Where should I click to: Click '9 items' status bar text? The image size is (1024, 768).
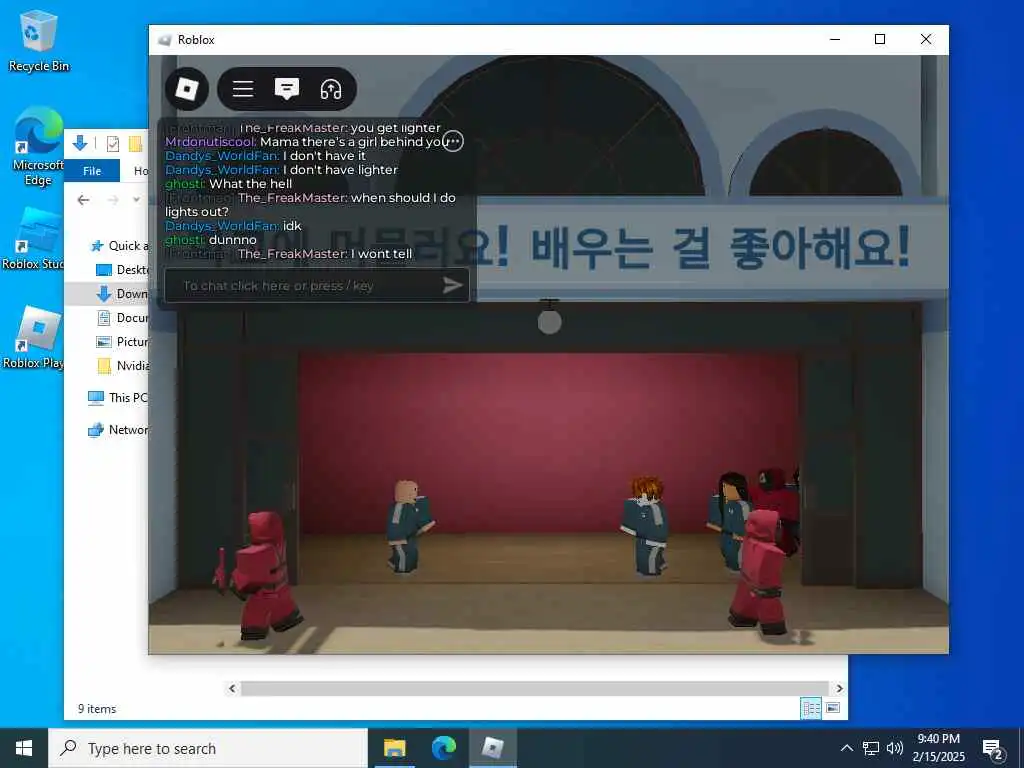coord(97,709)
